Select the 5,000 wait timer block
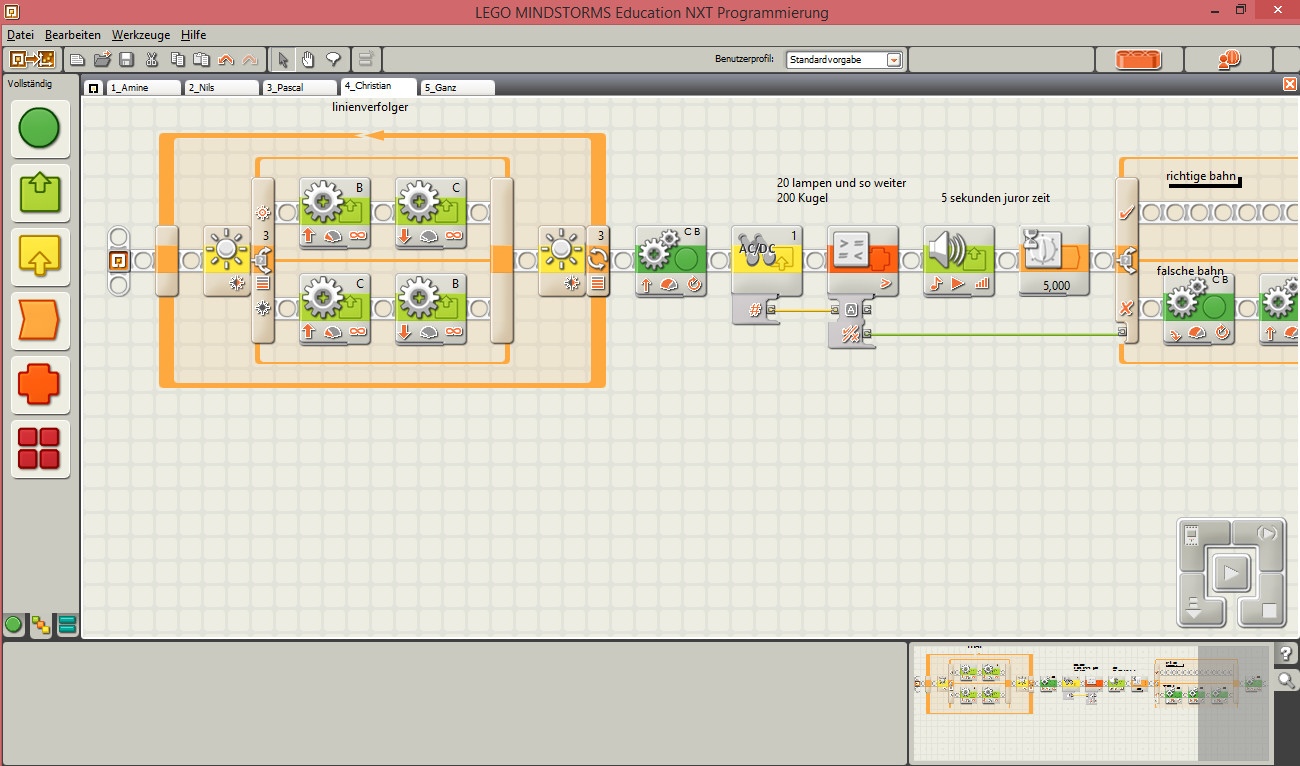 click(1055, 261)
